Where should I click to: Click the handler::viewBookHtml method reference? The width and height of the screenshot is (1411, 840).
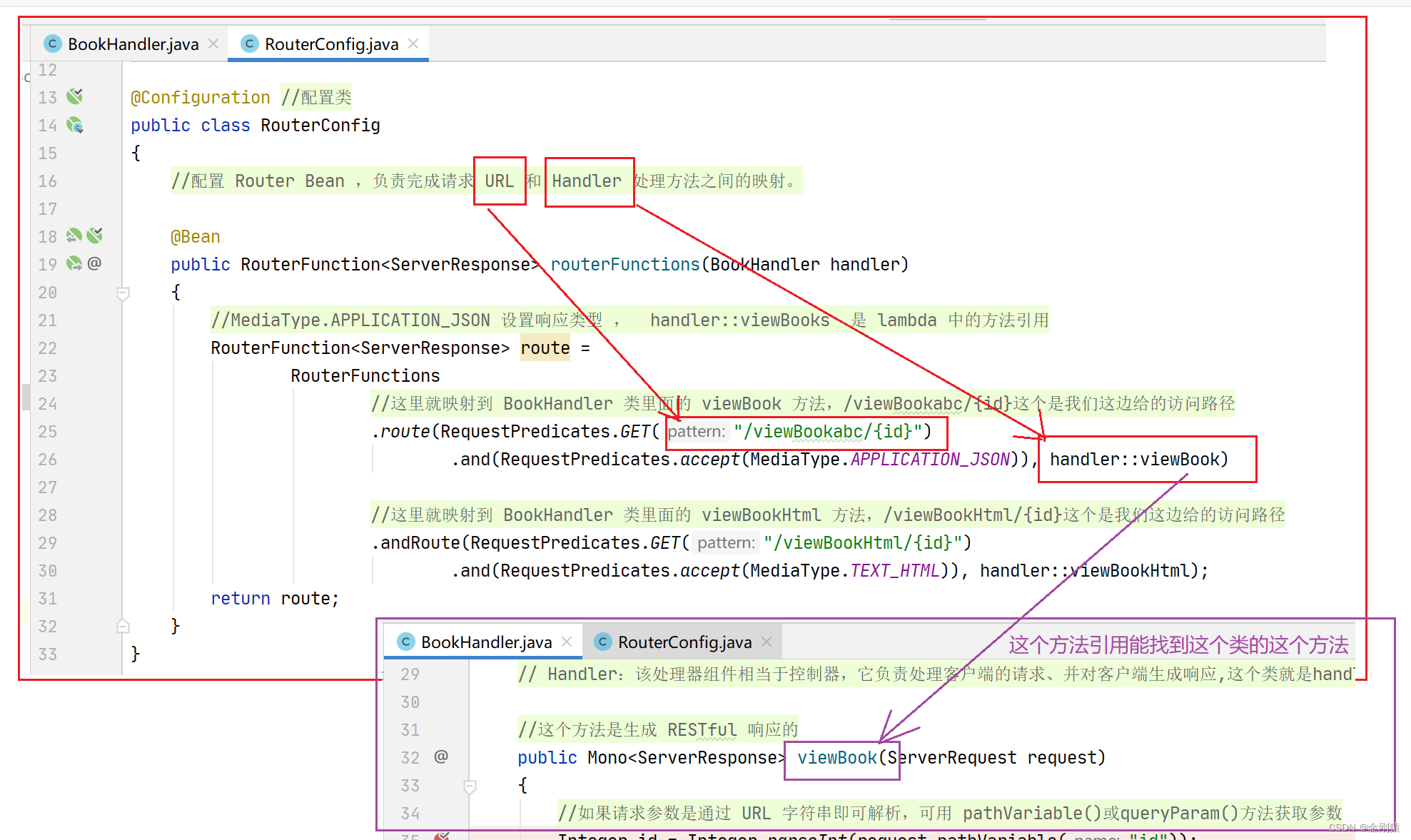tap(1084, 571)
